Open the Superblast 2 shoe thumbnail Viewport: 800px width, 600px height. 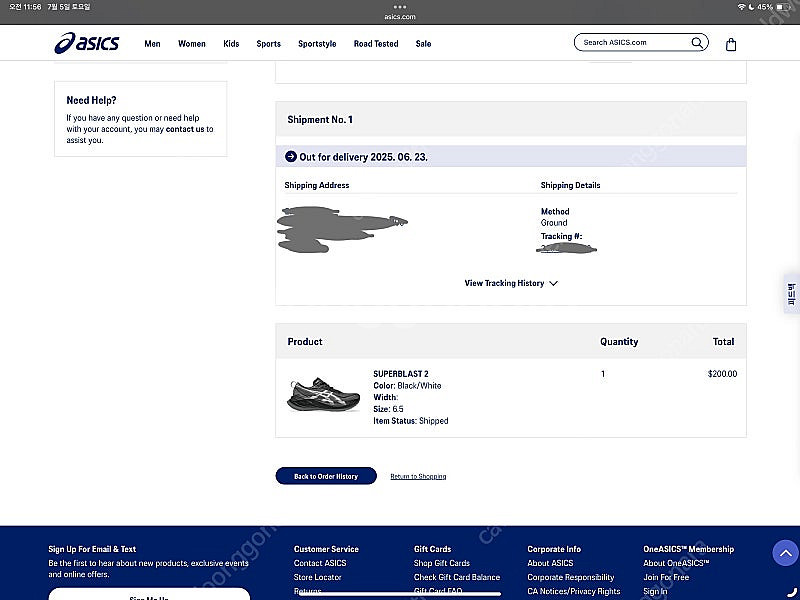[x=323, y=394]
